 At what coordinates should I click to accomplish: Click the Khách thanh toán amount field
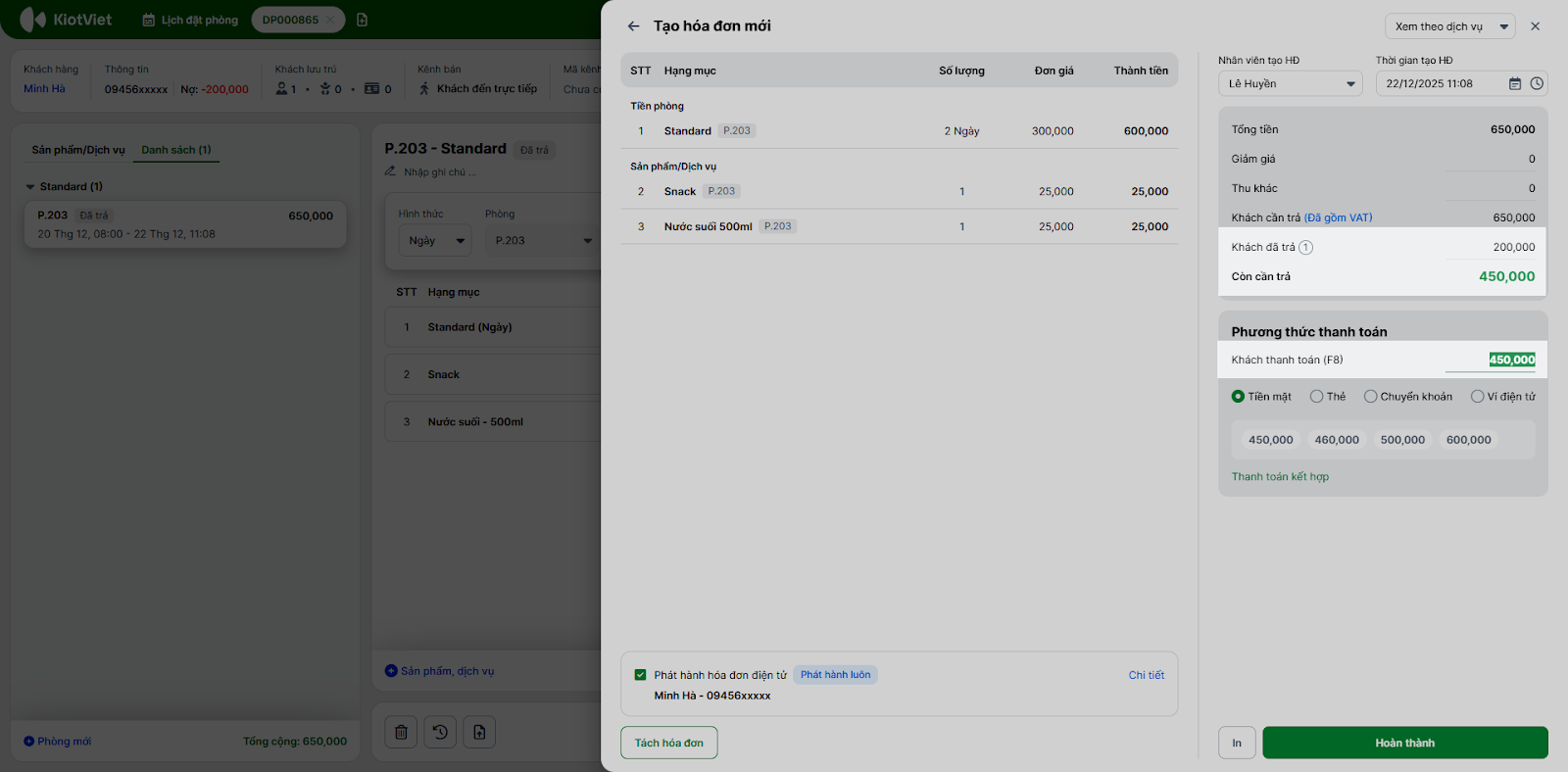(x=1492, y=361)
